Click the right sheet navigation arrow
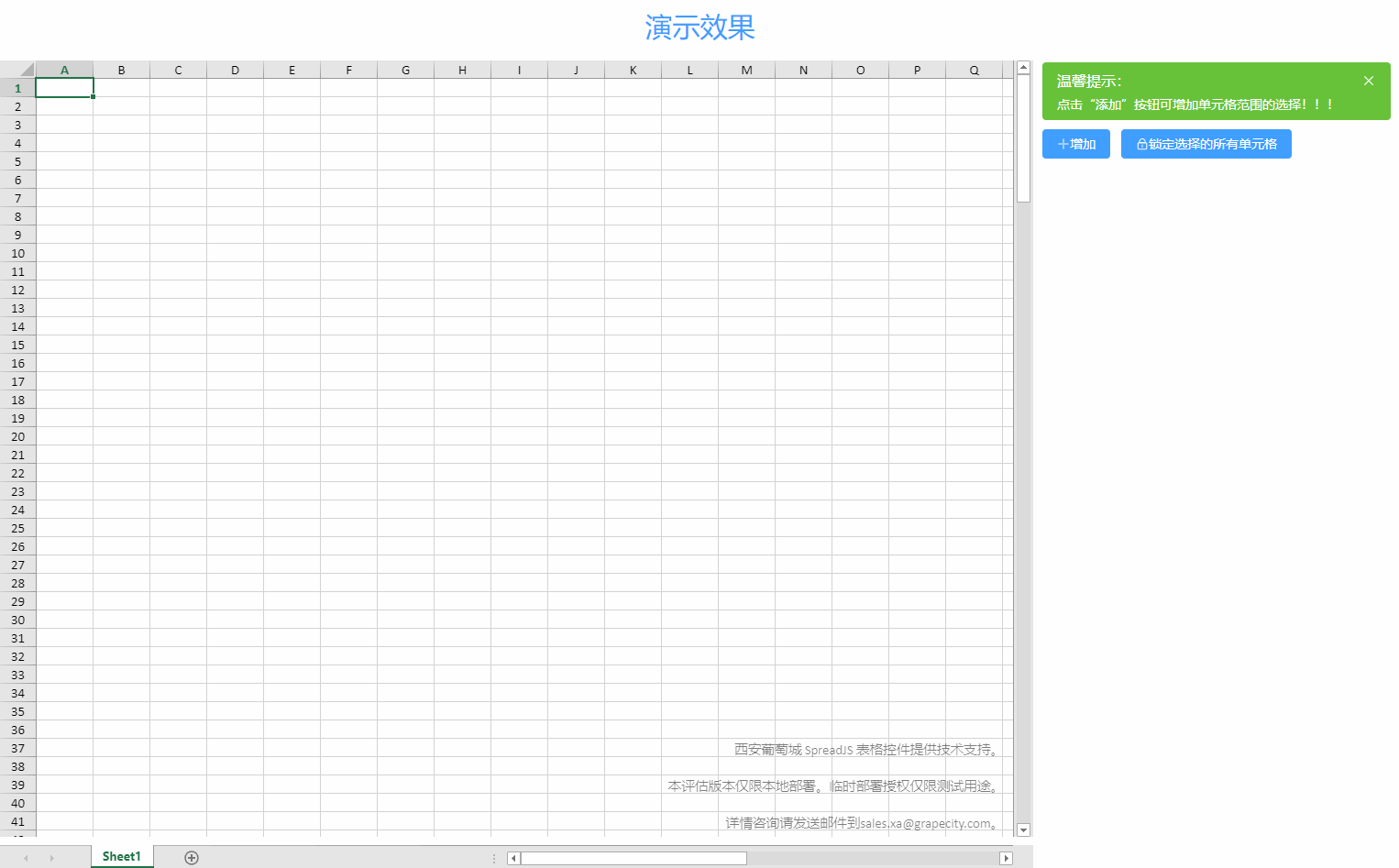Screen dimensions: 1399x868 [52, 857]
